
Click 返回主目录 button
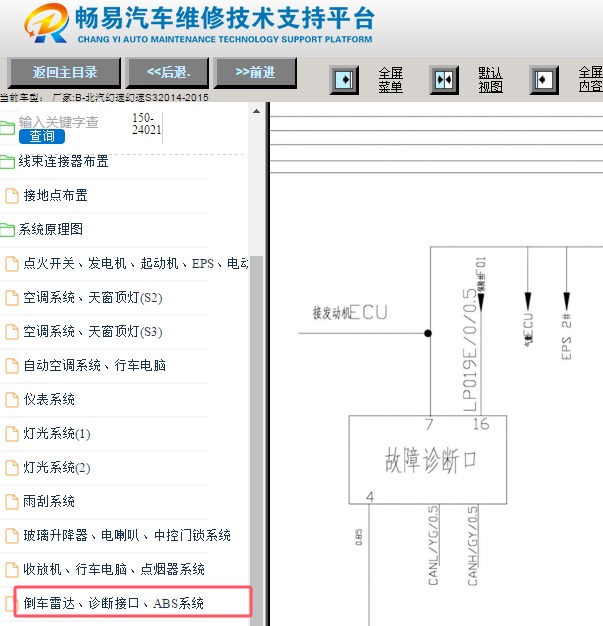(x=65, y=72)
